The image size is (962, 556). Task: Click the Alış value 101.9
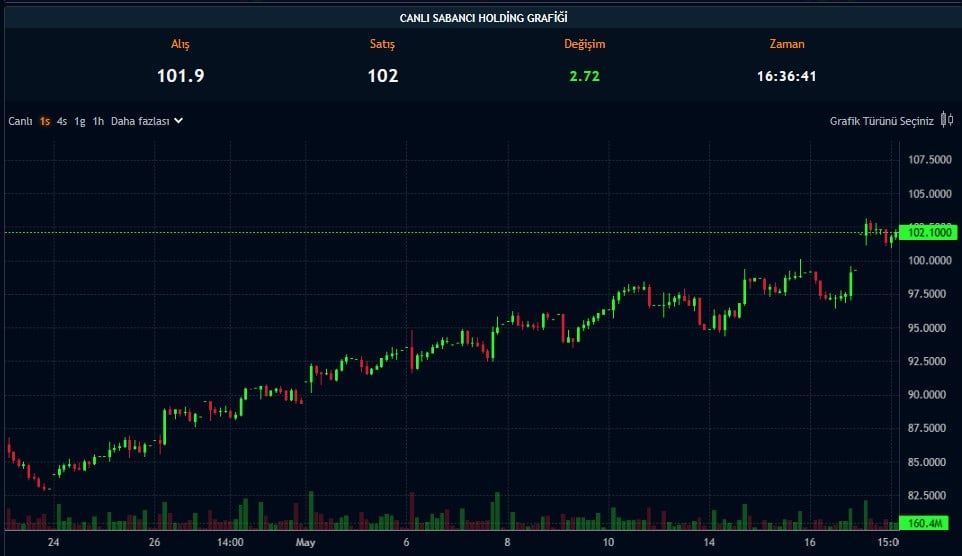point(180,76)
